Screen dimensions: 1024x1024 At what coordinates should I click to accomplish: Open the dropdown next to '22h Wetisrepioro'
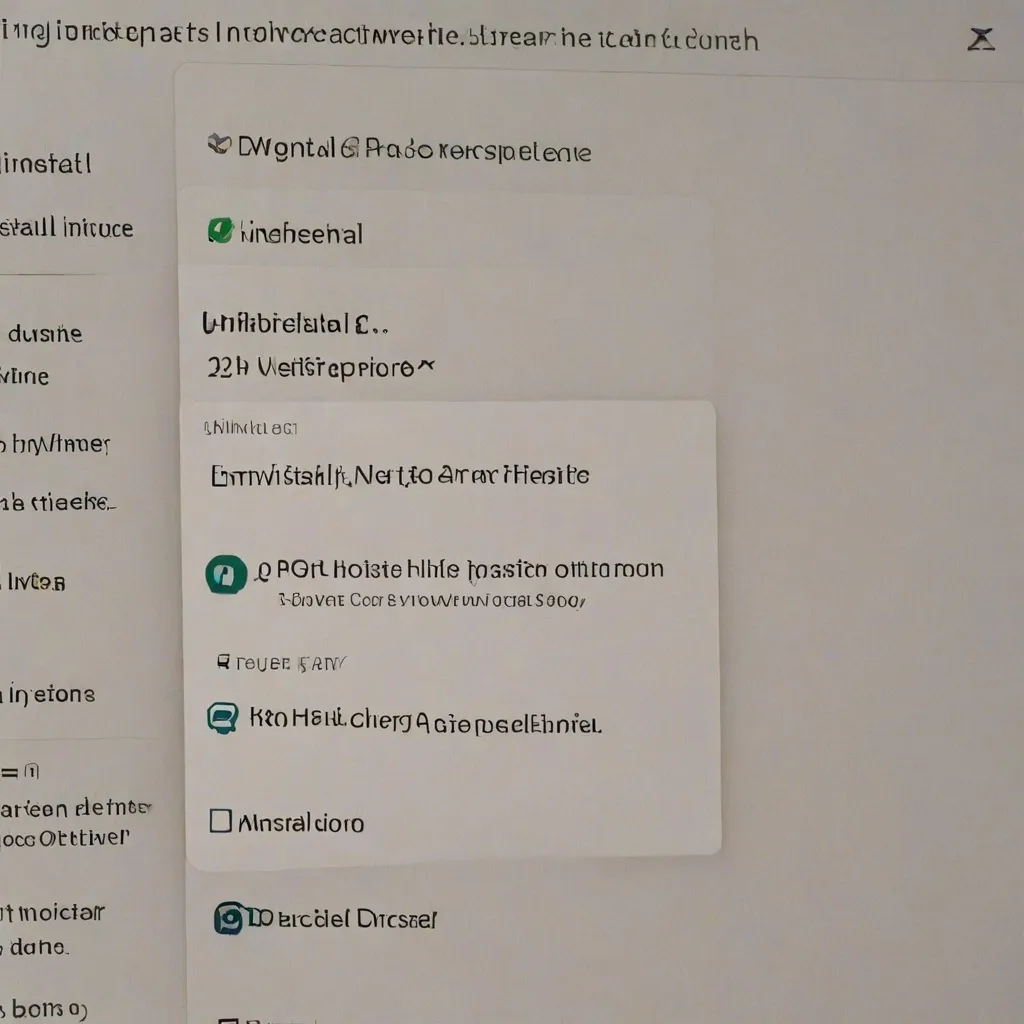pos(424,364)
